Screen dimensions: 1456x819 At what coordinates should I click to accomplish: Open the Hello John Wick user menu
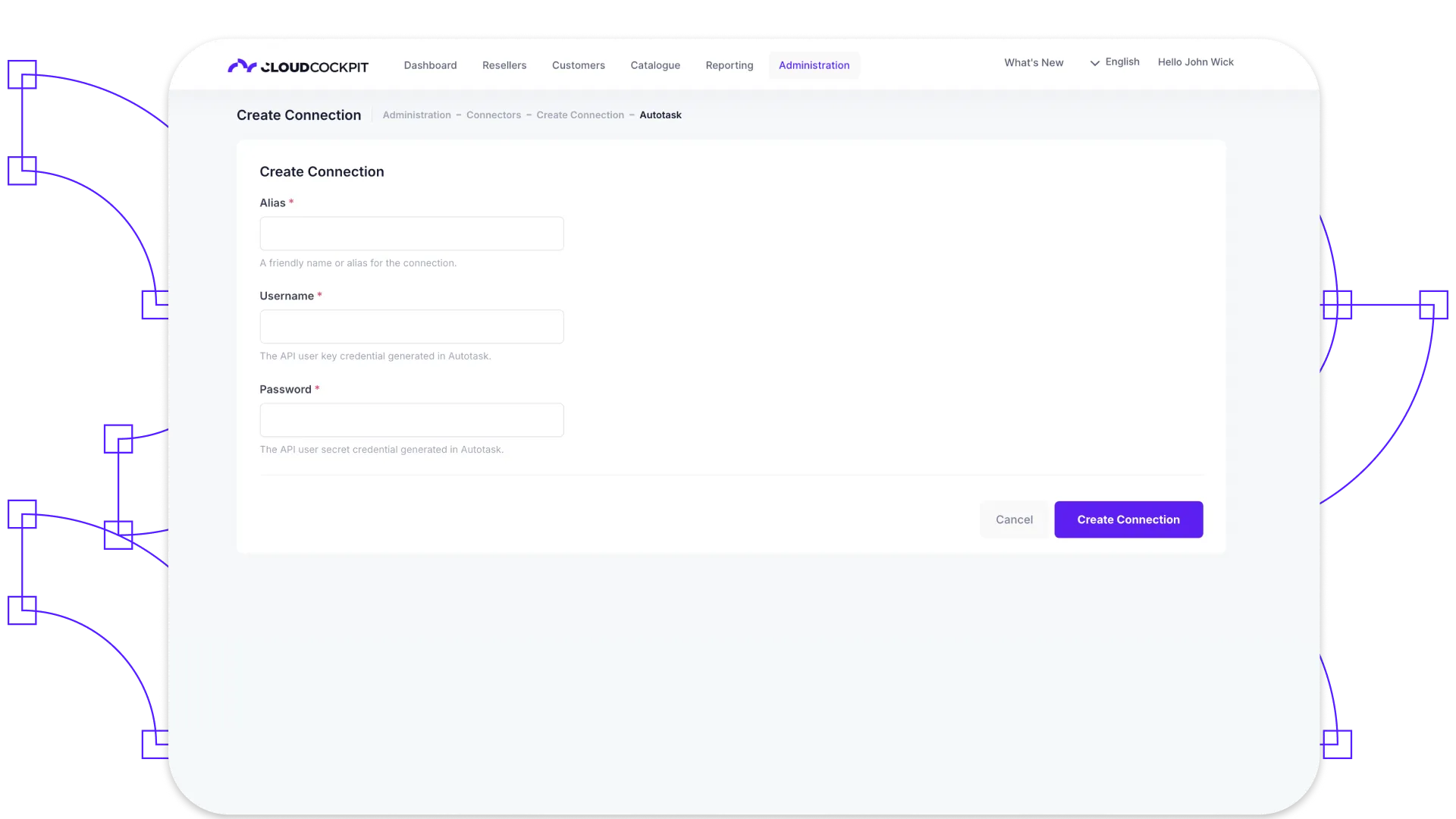coord(1195,62)
